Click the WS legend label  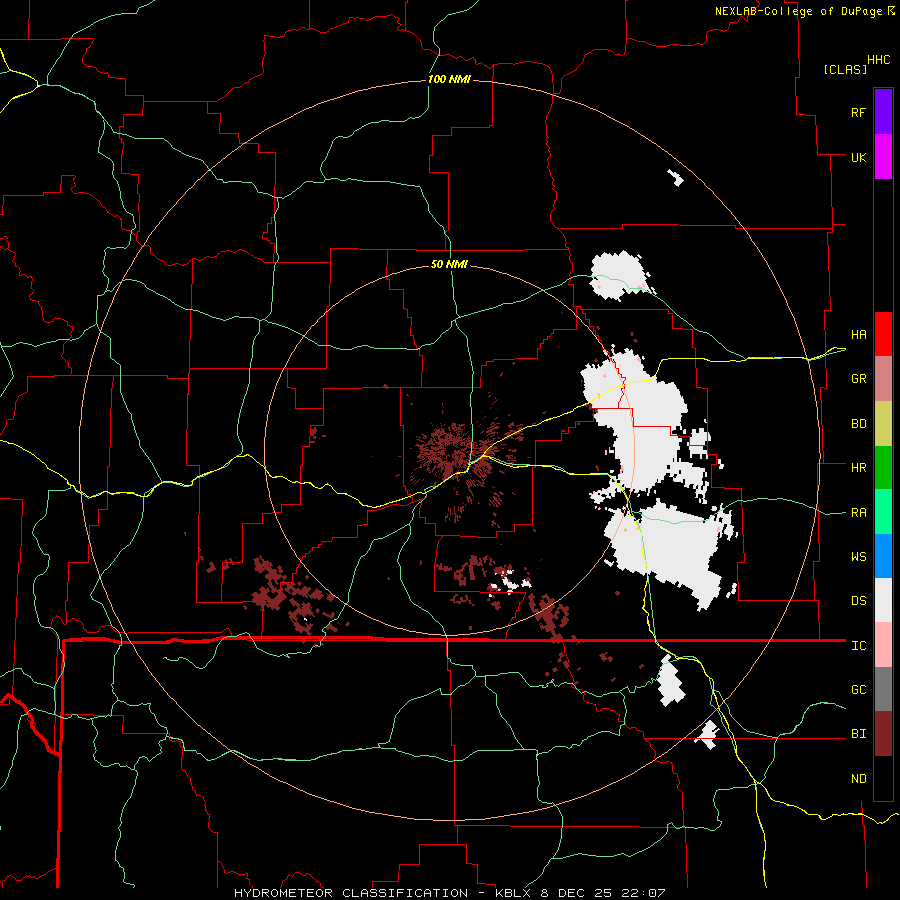pyautogui.click(x=858, y=557)
